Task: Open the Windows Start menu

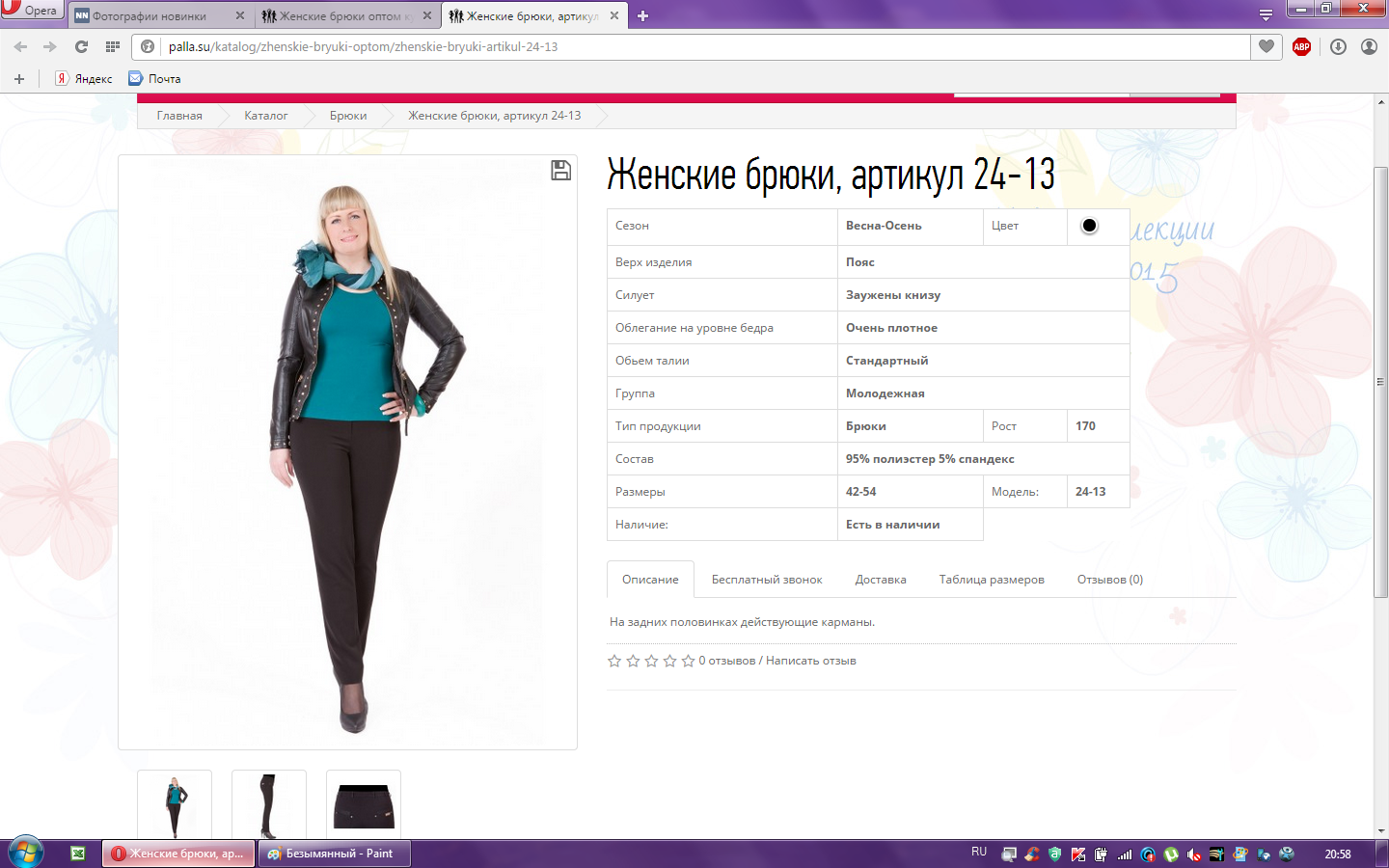Action: click(x=25, y=853)
